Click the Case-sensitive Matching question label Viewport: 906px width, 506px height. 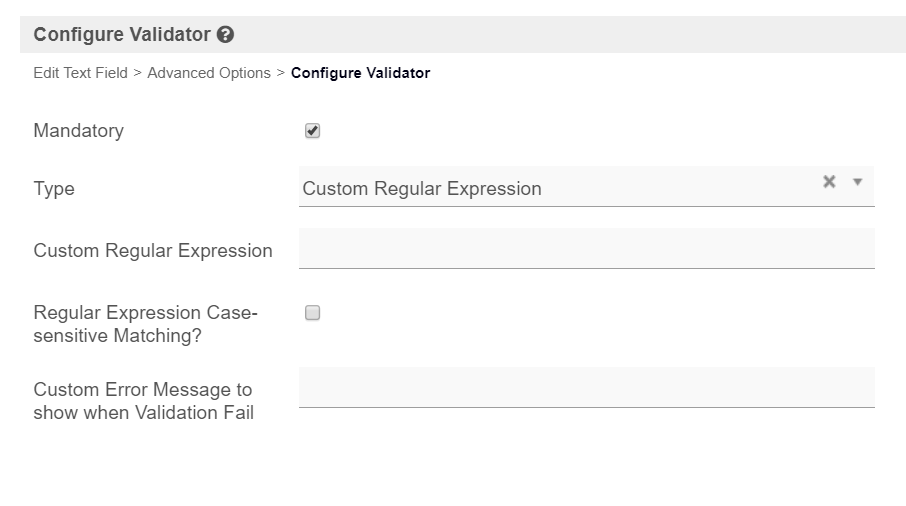coord(146,324)
